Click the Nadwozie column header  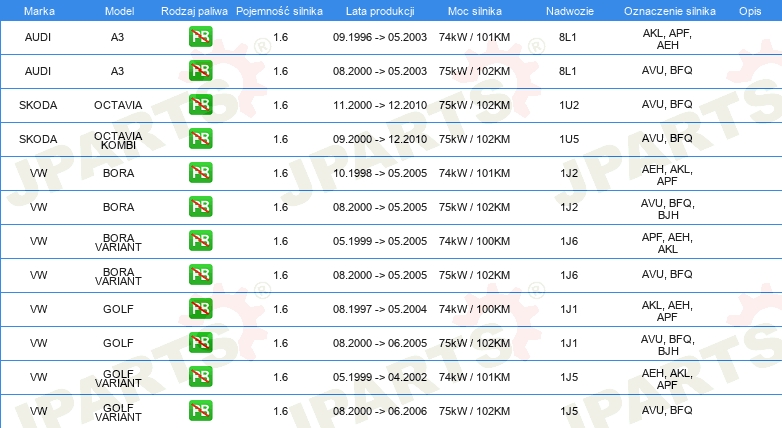(570, 11)
